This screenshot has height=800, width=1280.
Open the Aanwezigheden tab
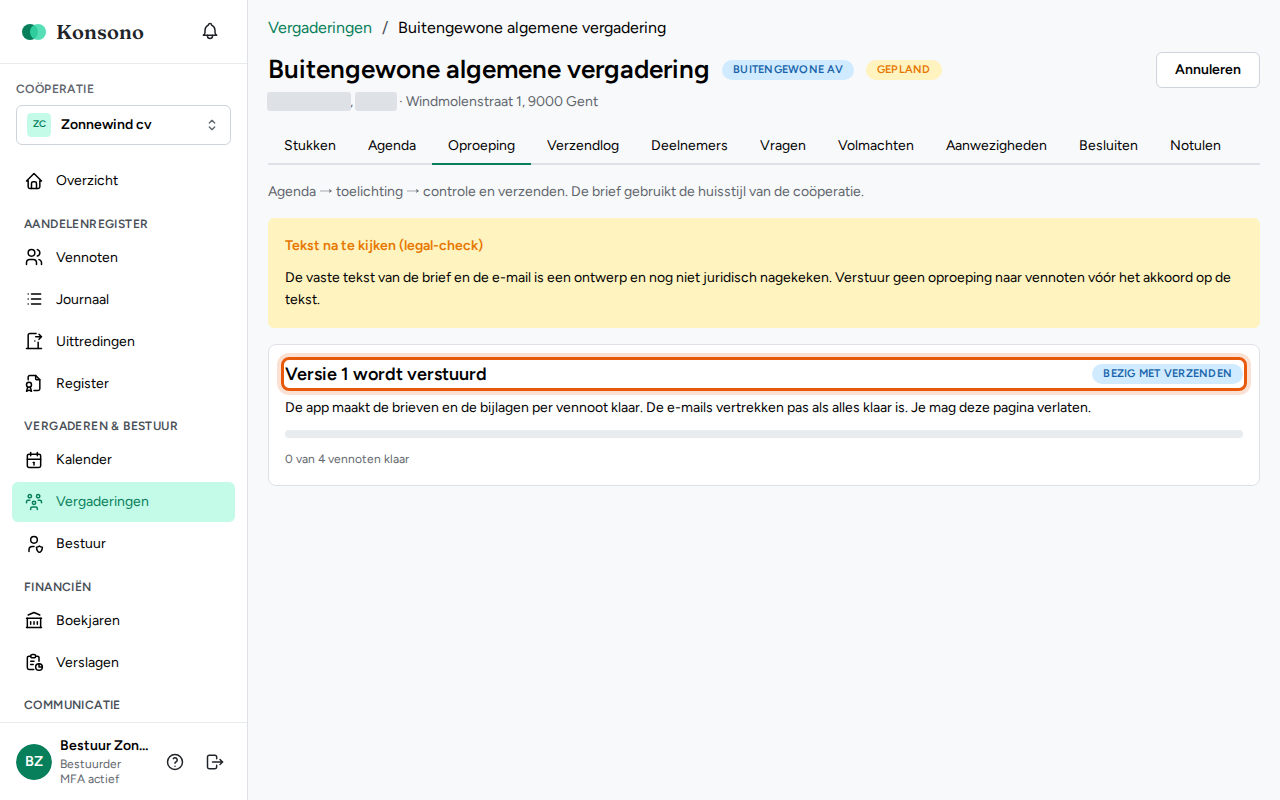[996, 145]
